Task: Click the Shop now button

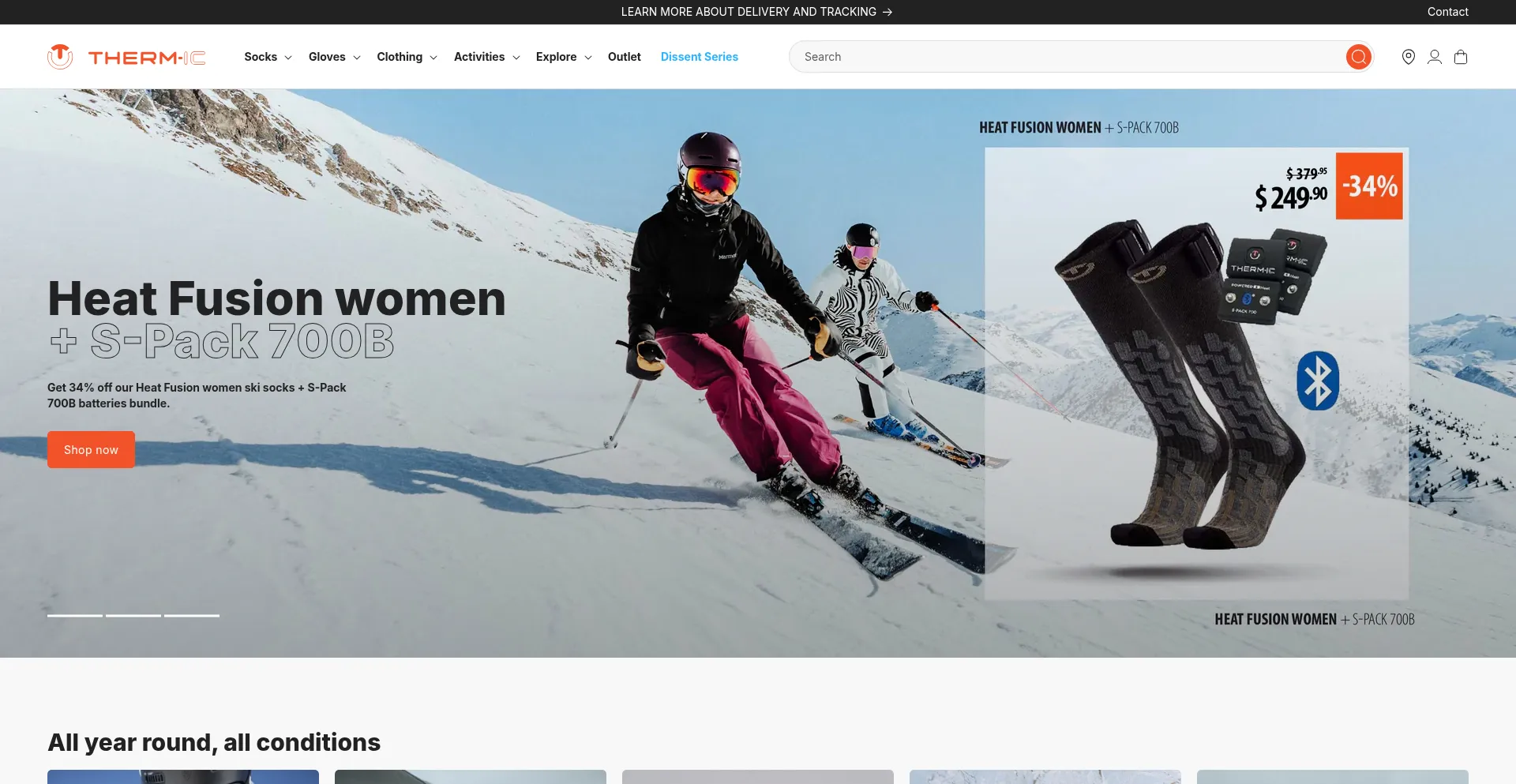Action: (x=91, y=449)
